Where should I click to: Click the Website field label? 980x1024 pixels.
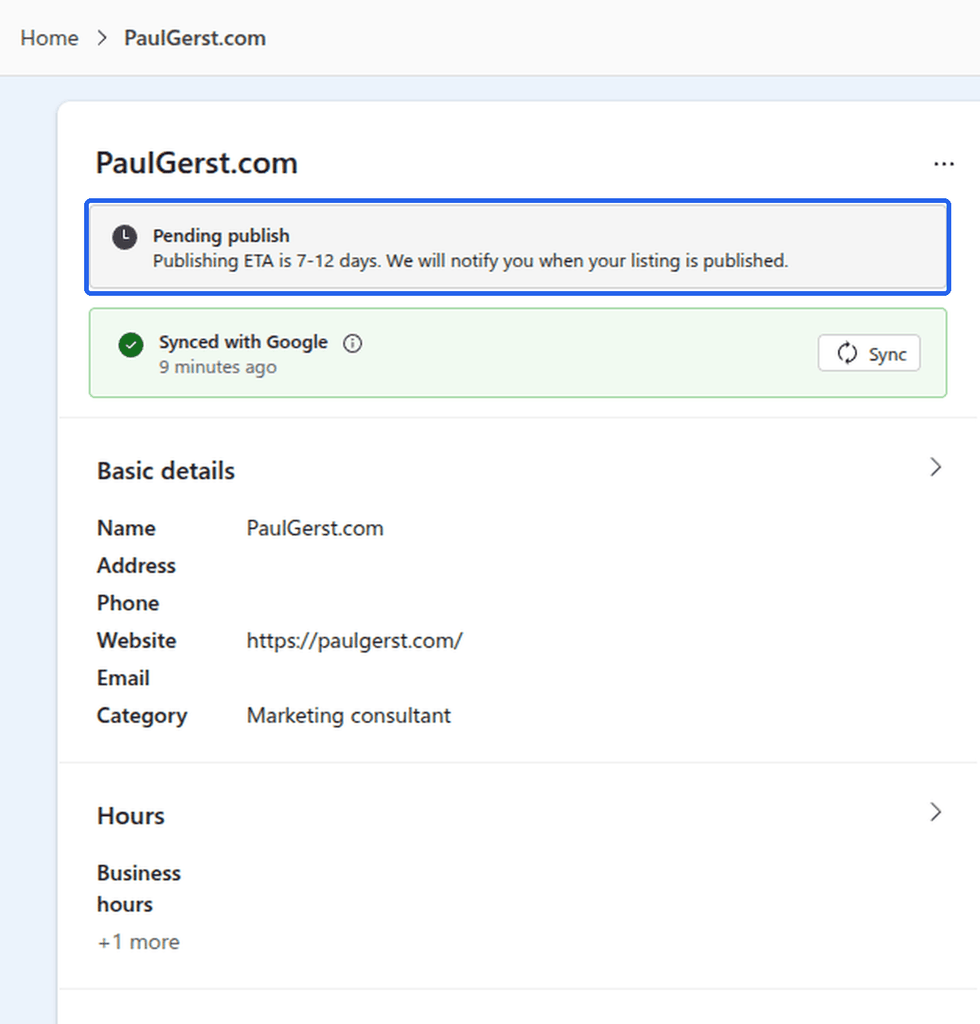(136, 641)
